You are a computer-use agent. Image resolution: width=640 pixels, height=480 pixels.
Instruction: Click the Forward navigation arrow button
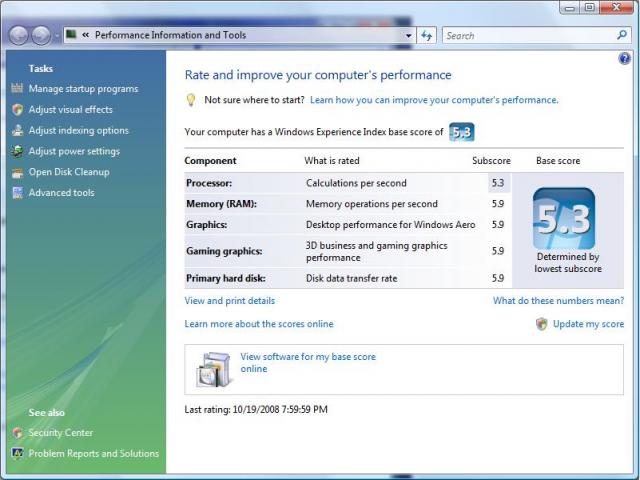tap(41, 36)
